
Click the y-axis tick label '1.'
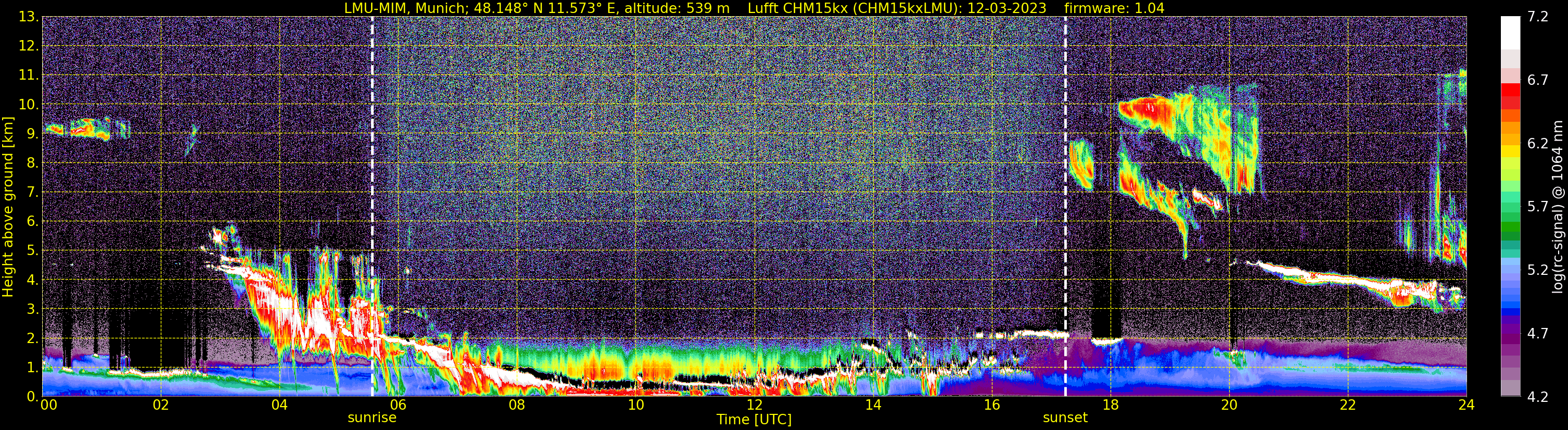32,368
